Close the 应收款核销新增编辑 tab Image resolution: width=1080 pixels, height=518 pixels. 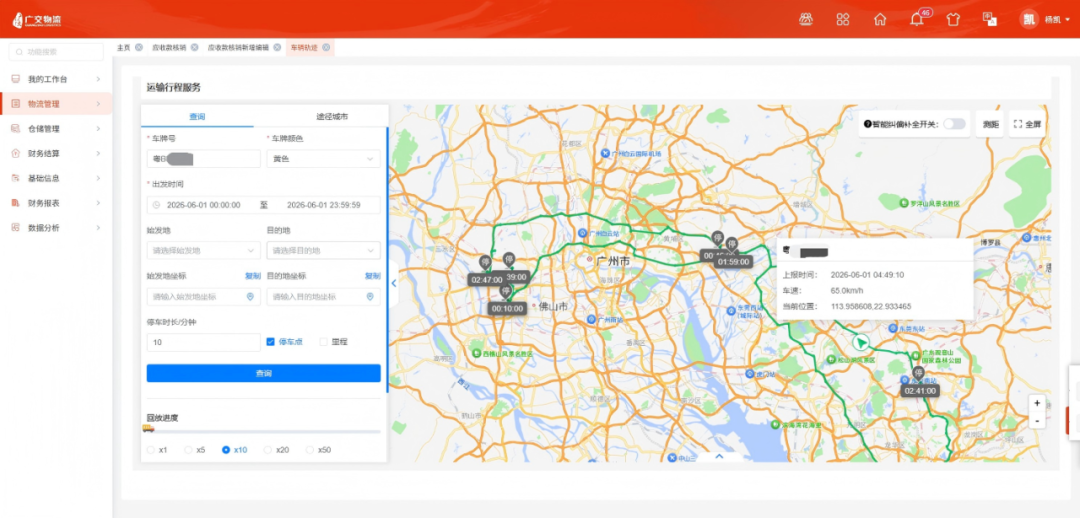coord(277,48)
